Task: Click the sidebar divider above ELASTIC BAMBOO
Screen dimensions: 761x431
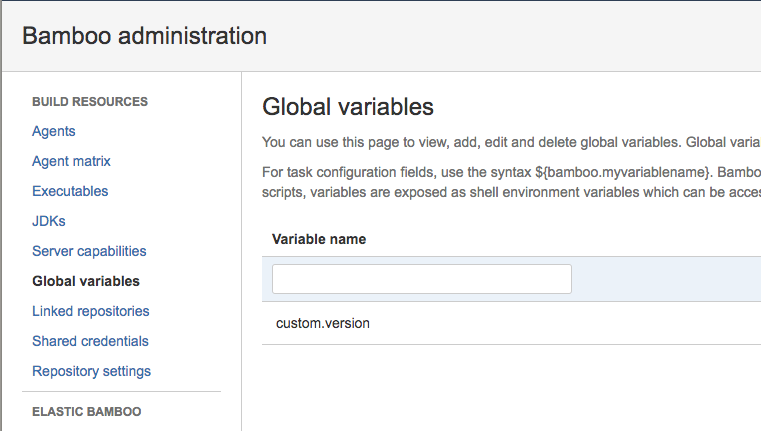Action: tap(121, 391)
